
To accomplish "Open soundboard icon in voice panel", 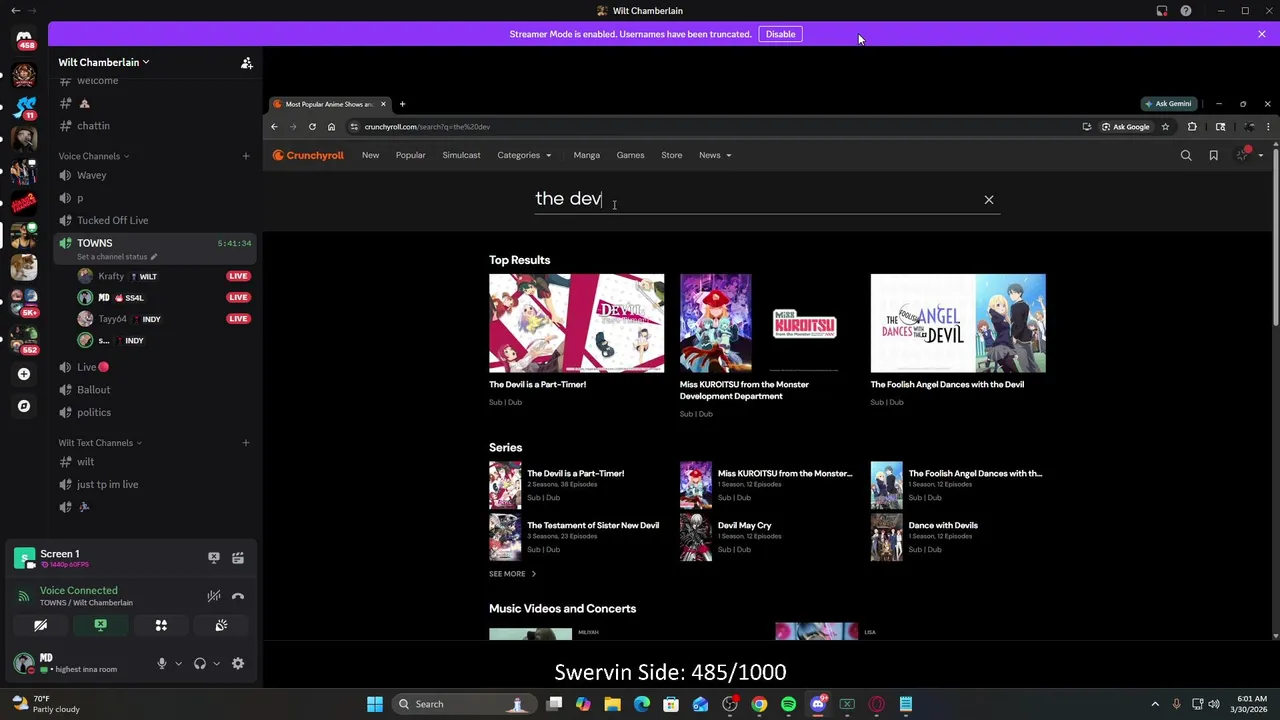I will tap(221, 625).
